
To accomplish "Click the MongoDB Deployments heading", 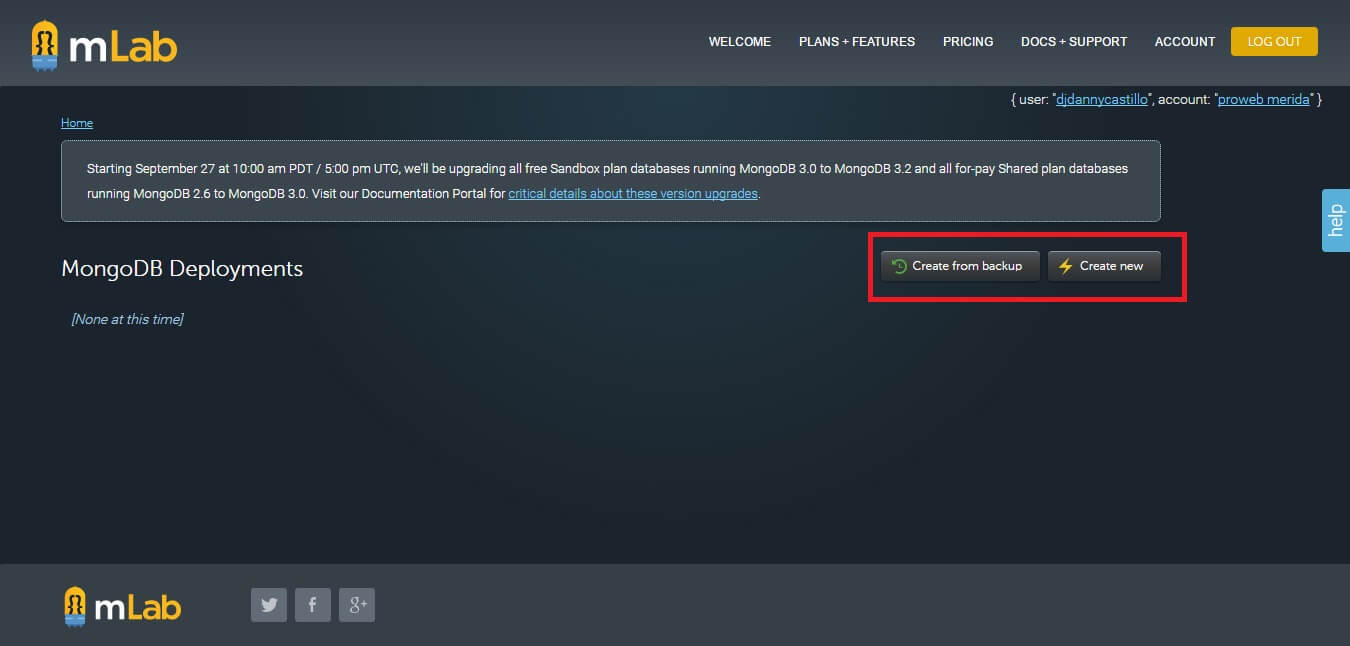I will click(182, 268).
